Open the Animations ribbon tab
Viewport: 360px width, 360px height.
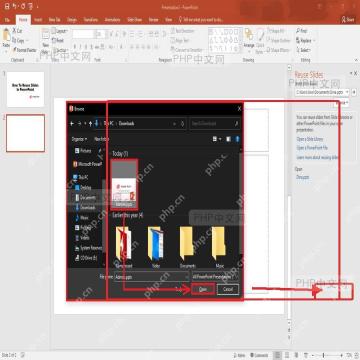click(112, 20)
